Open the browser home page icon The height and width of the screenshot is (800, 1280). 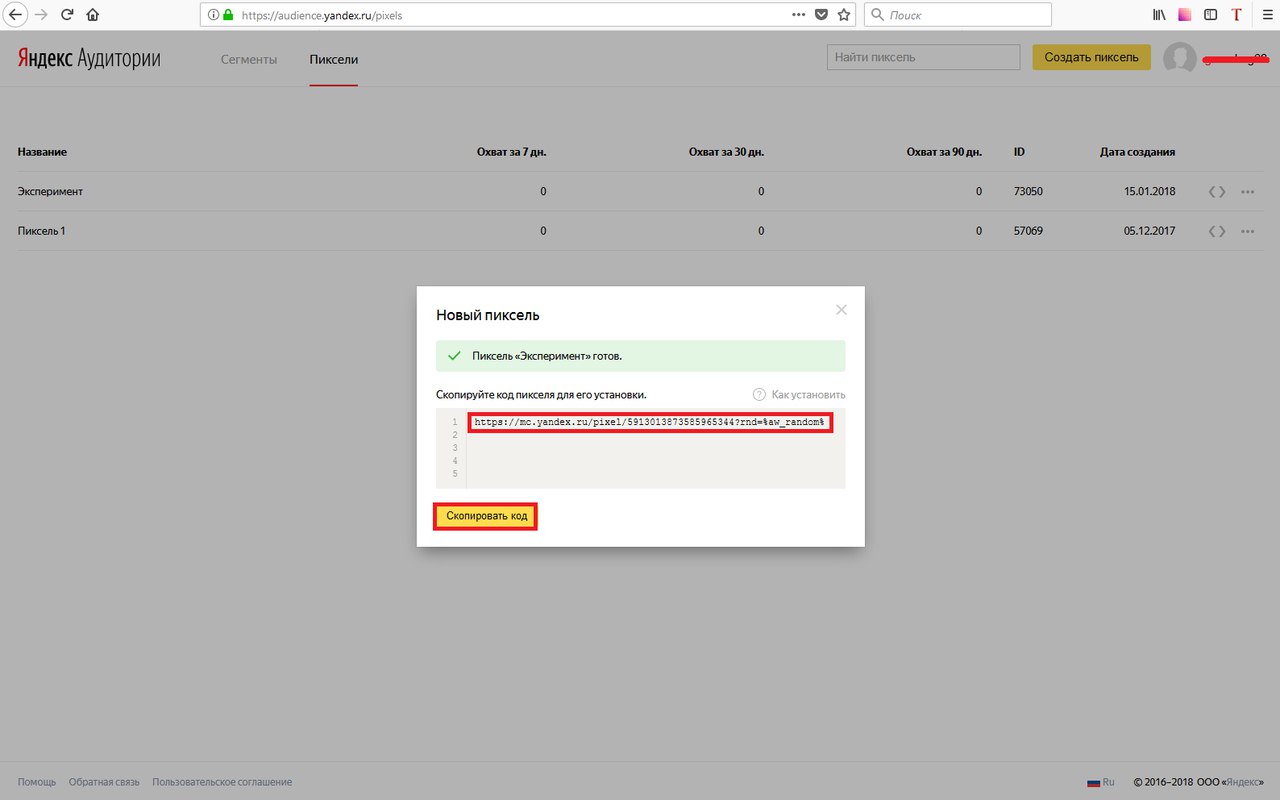(93, 15)
